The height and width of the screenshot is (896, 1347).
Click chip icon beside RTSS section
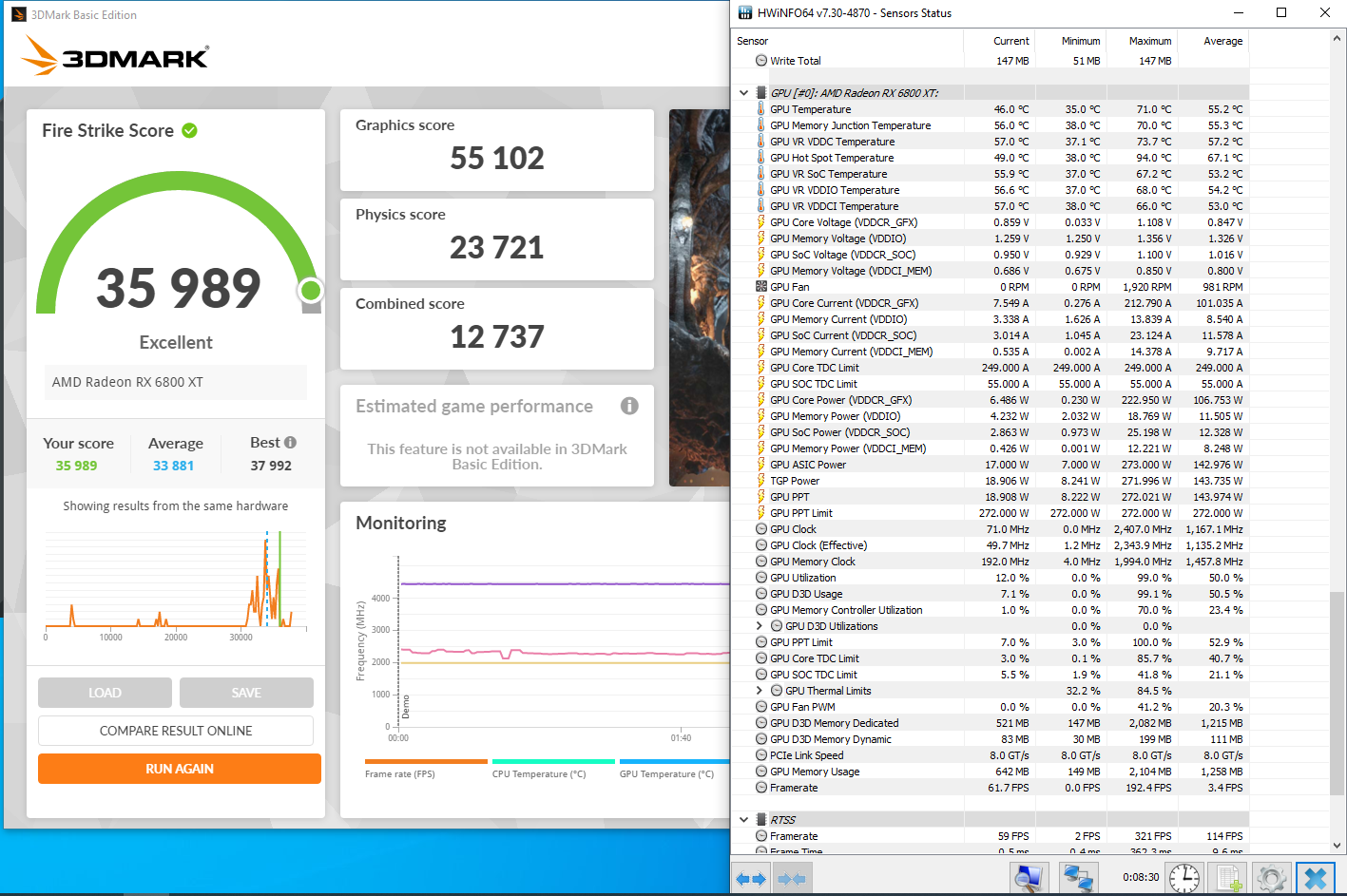(x=760, y=820)
